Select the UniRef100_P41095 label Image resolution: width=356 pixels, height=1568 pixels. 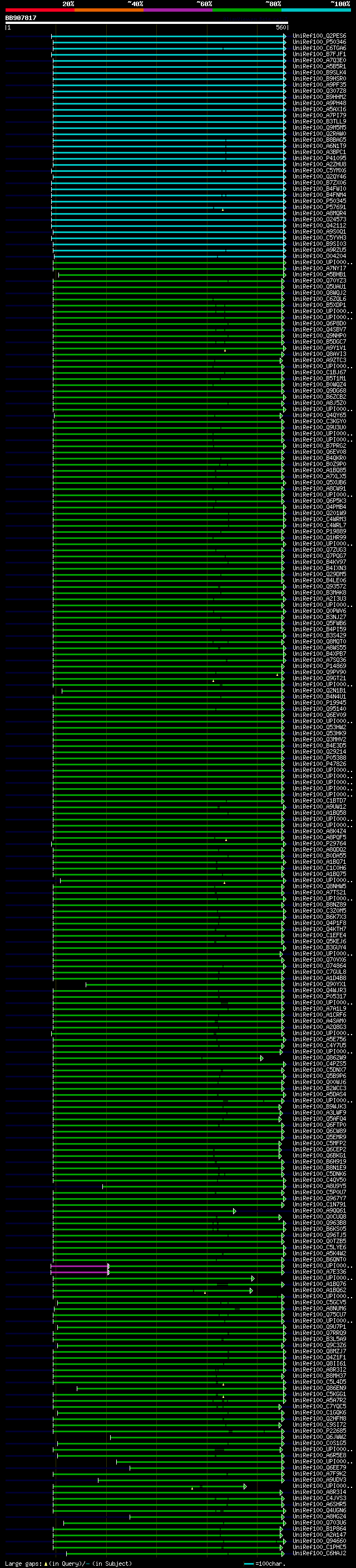pos(319,159)
